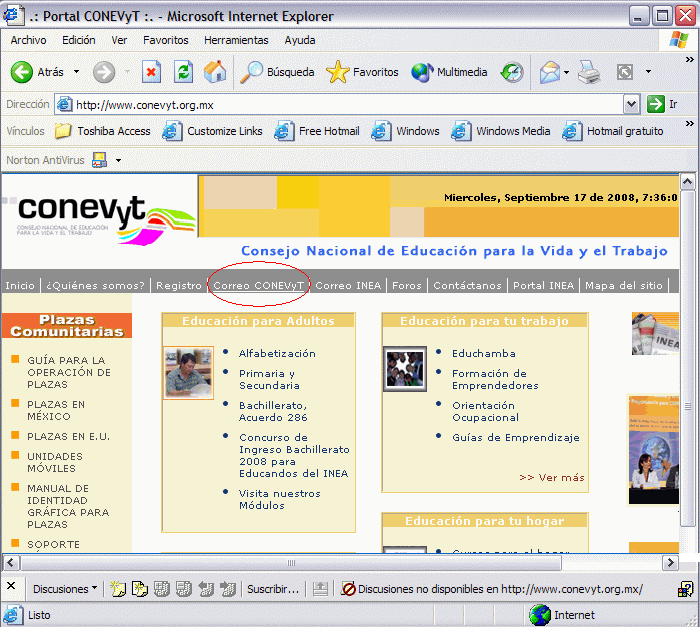Go to Home page icon
Viewport: 700px width, 627px height.
(x=215, y=72)
